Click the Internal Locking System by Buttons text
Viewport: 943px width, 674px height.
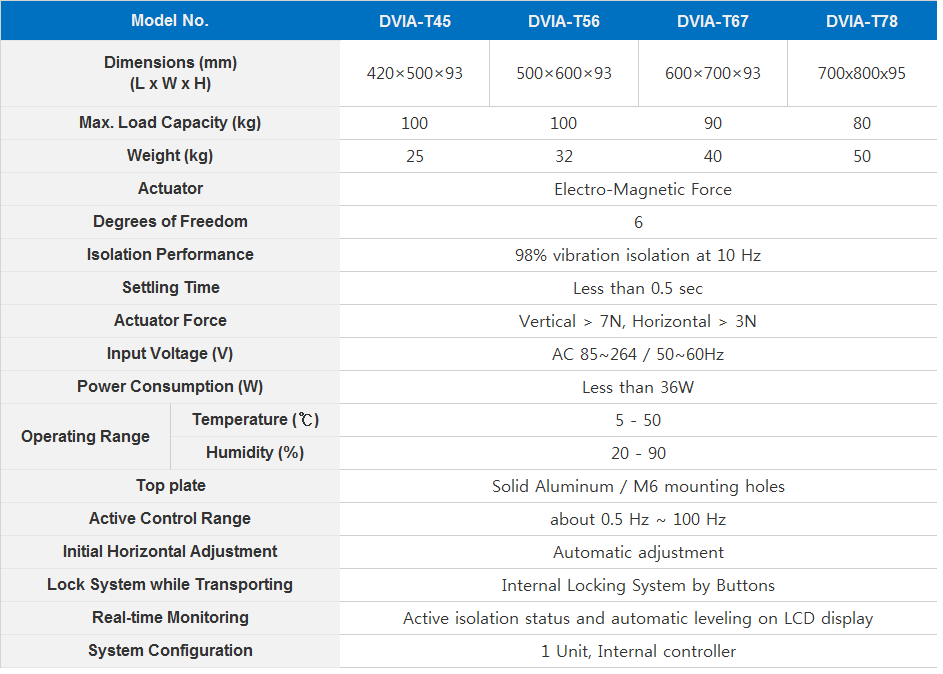point(638,585)
